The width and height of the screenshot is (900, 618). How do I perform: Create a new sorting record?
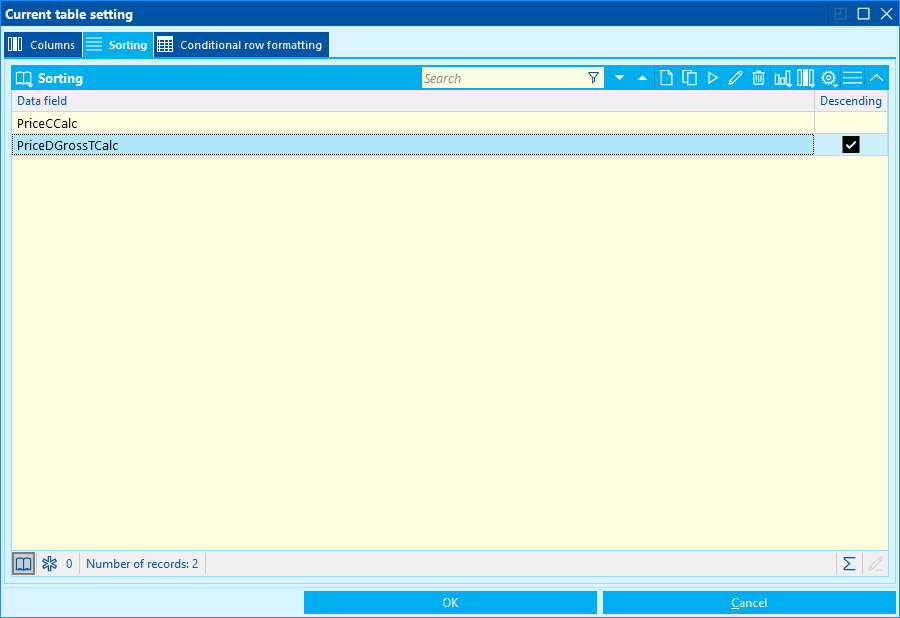tap(666, 78)
